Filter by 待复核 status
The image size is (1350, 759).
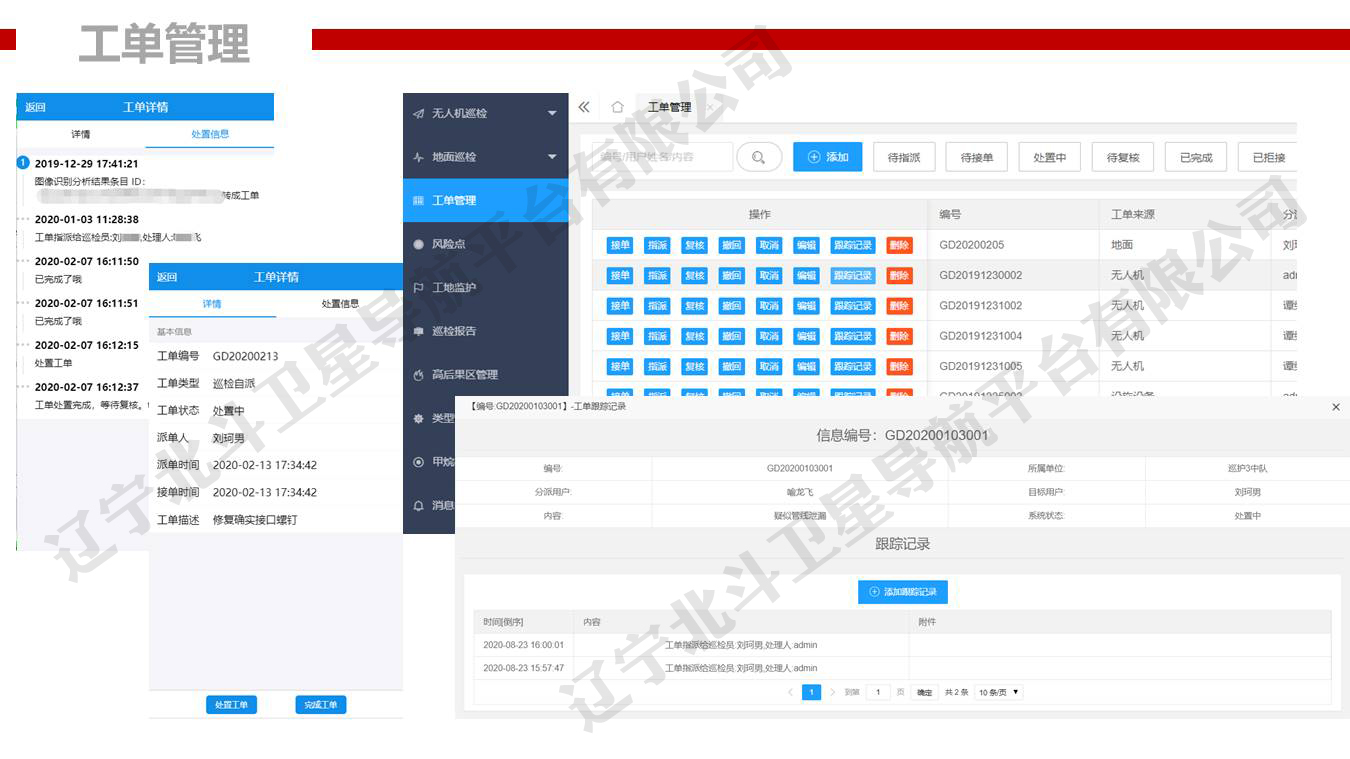tap(1123, 157)
